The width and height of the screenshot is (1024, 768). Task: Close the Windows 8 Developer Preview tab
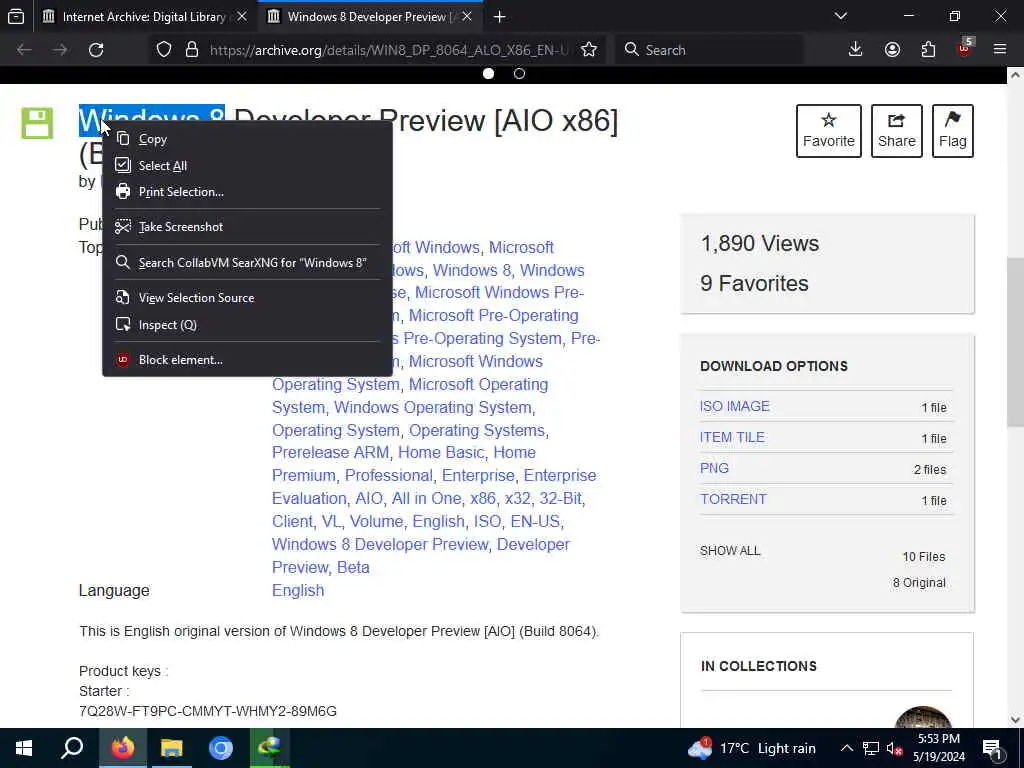pyautogui.click(x=467, y=17)
